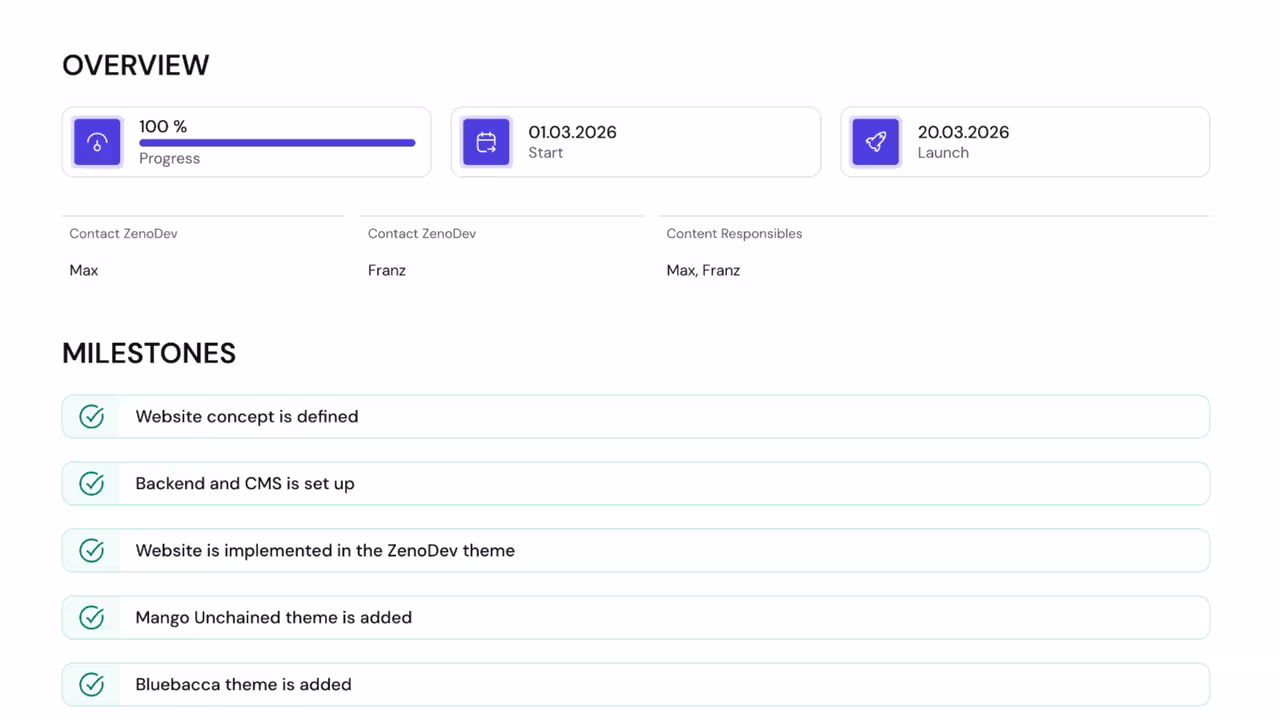Select the "01.03.2026" Start date card
This screenshot has width=1280, height=720.
click(636, 141)
